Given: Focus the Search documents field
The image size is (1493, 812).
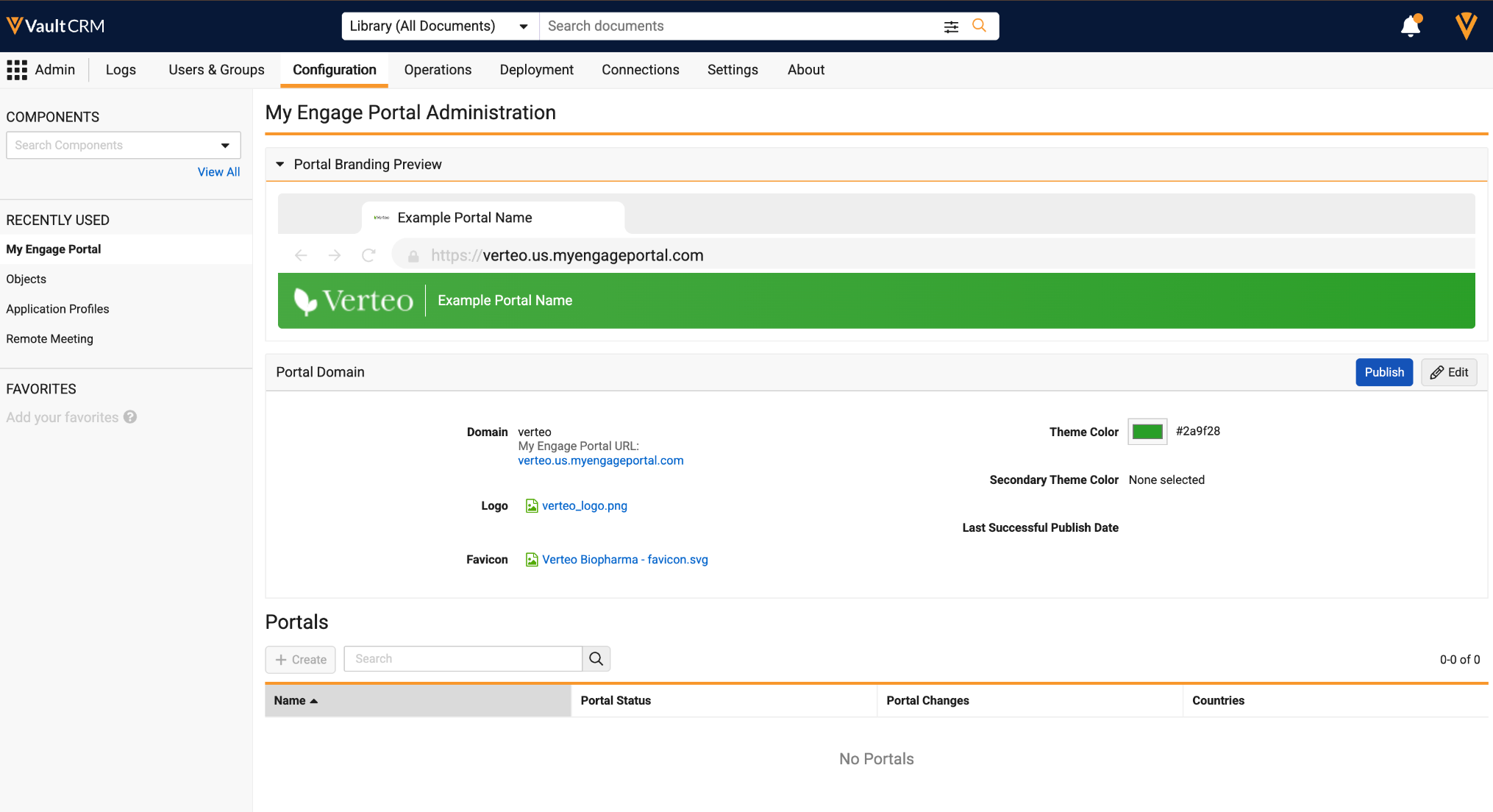Looking at the screenshot, I should 741,26.
